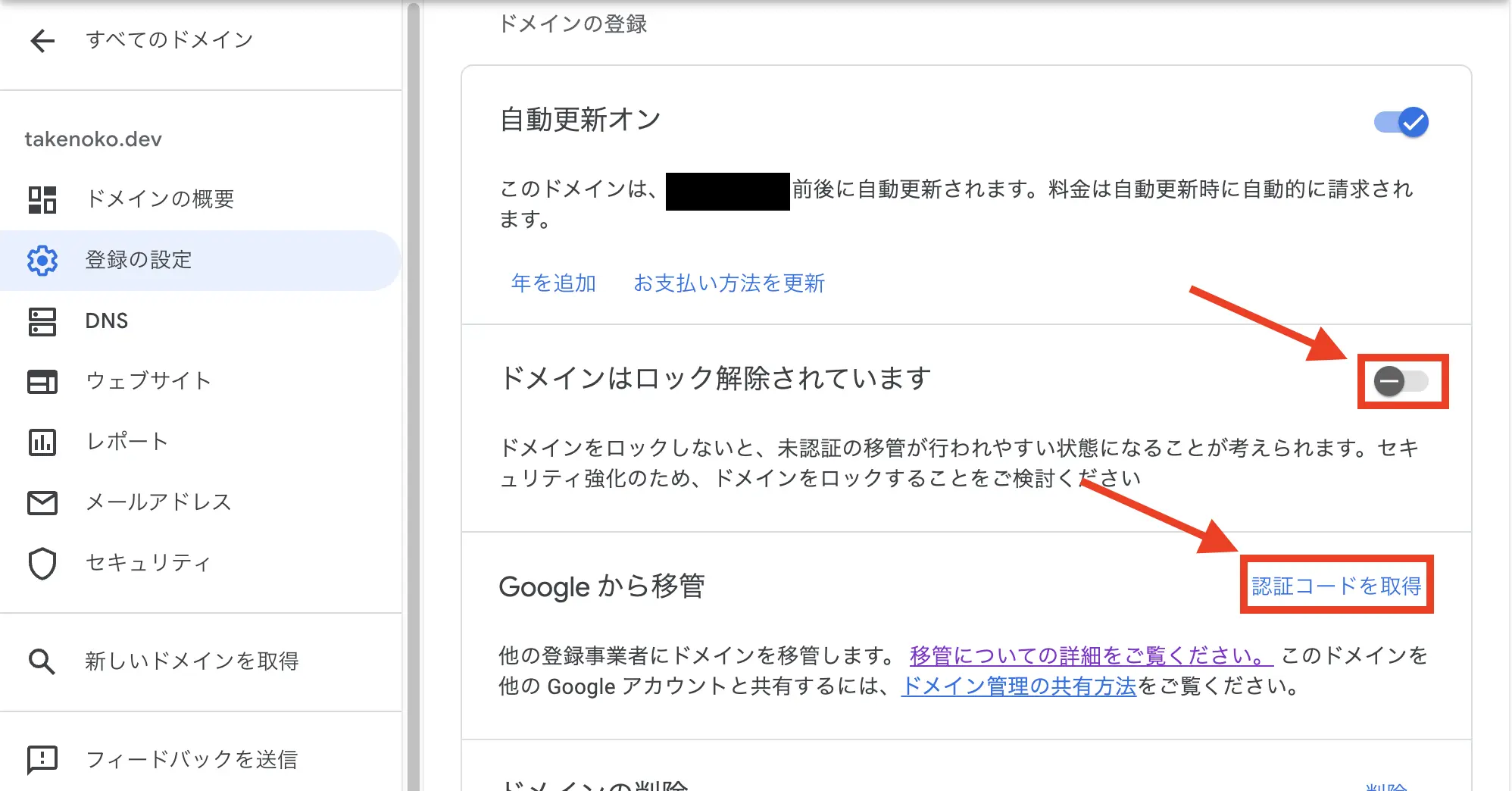Viewport: 1512px width, 791px height.
Task: Select takenoko.dev in the sidebar
Action: pos(94,138)
